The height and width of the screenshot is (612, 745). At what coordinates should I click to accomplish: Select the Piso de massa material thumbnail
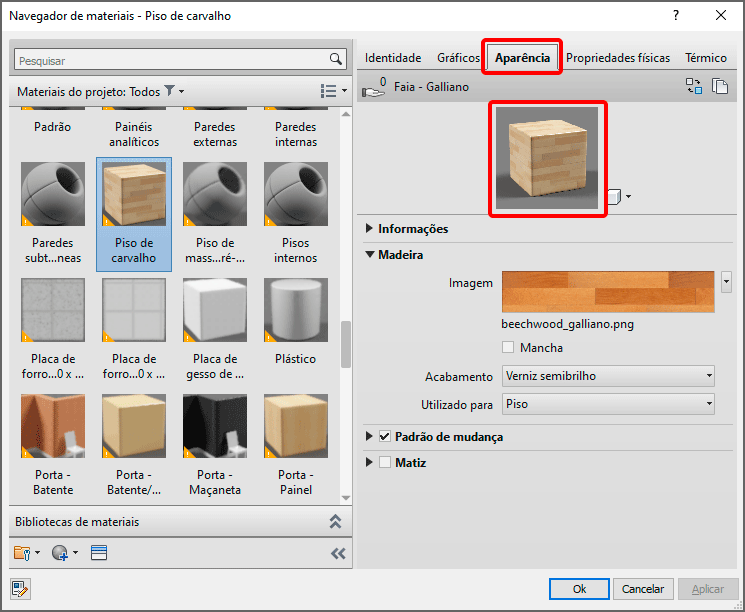(215, 194)
